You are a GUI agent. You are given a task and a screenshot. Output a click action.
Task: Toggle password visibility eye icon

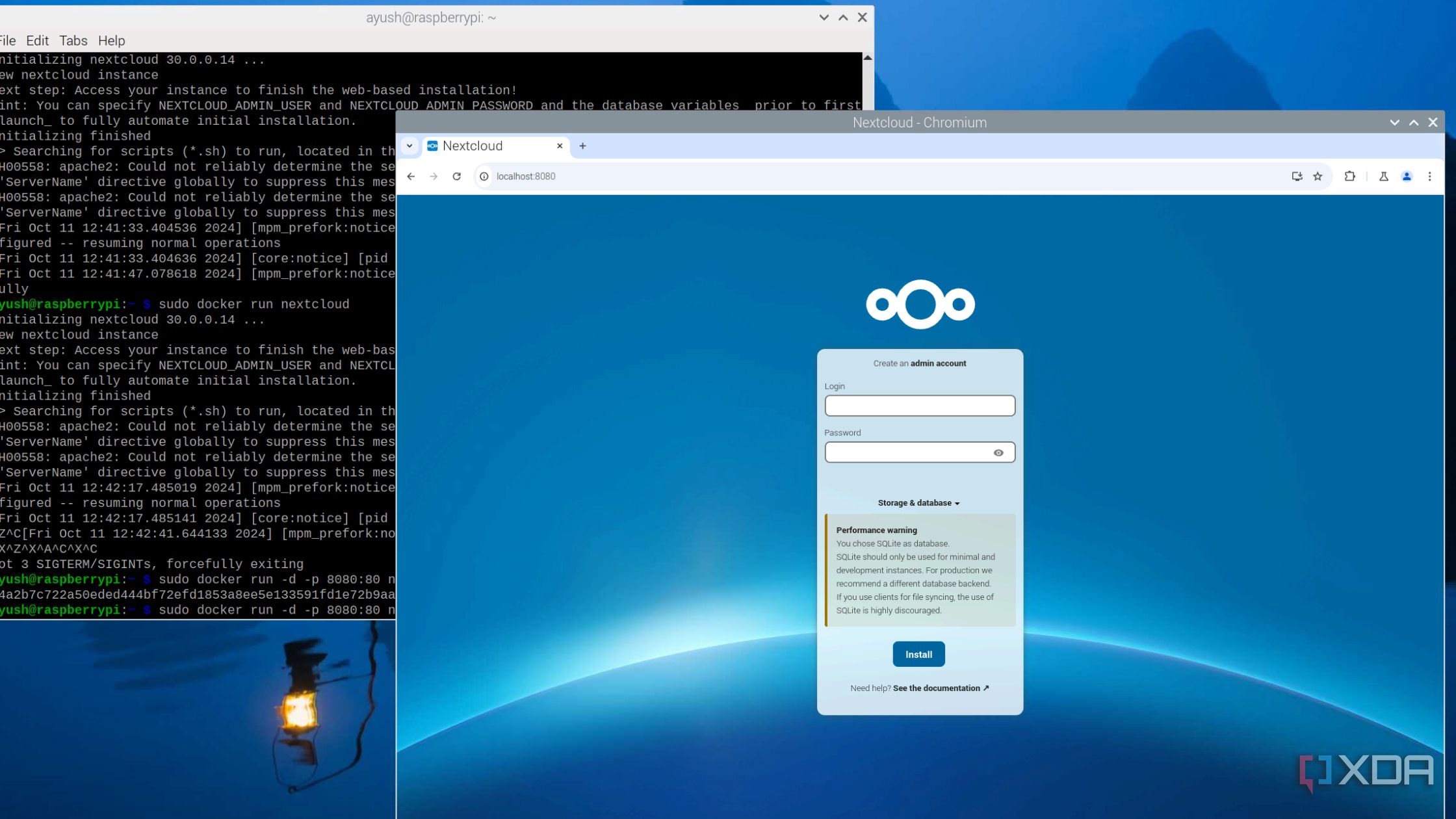click(998, 452)
